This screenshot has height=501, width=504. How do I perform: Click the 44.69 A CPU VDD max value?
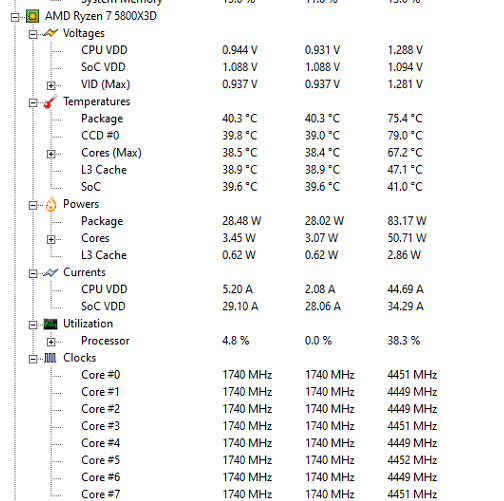(x=405, y=289)
